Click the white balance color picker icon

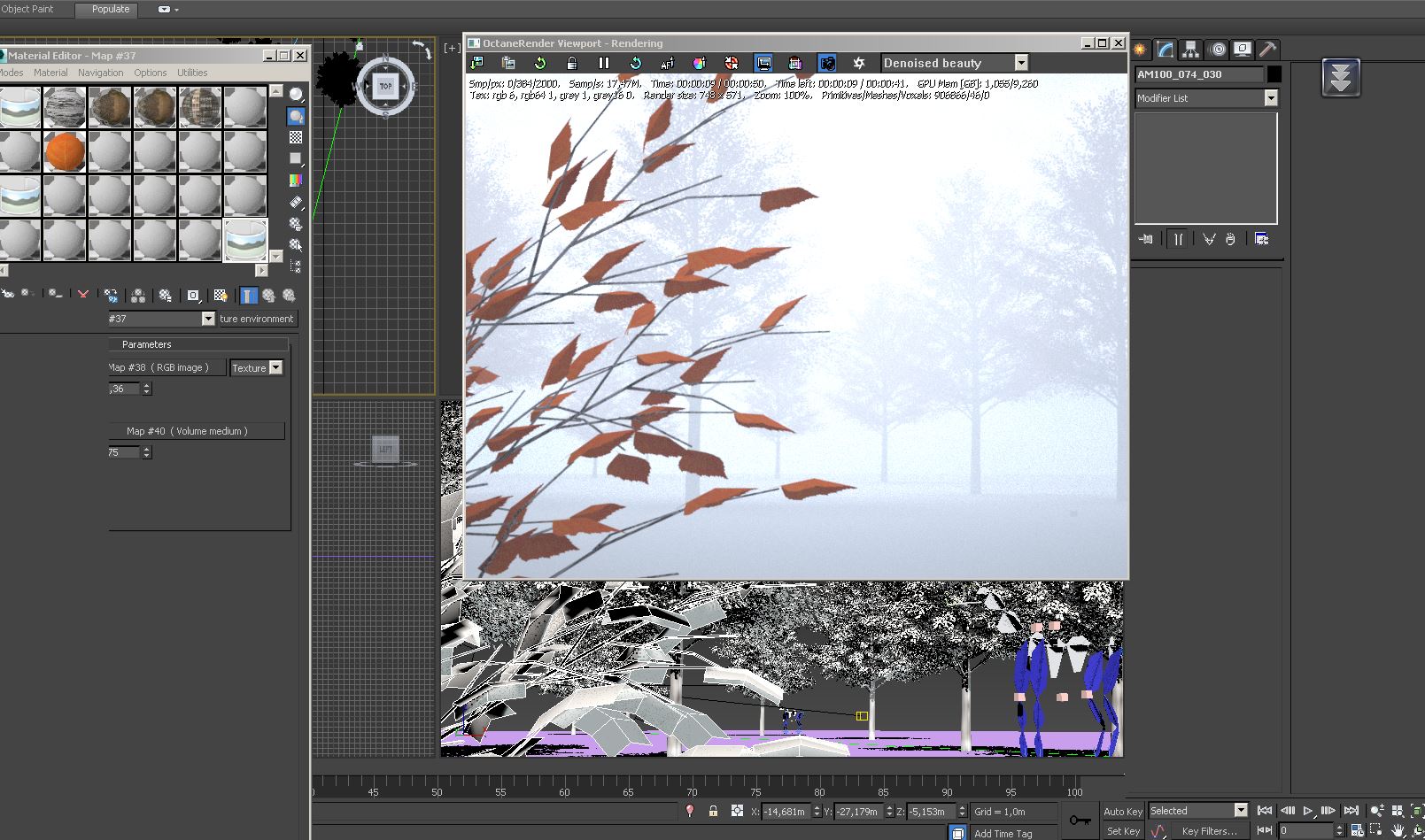pyautogui.click(x=699, y=63)
